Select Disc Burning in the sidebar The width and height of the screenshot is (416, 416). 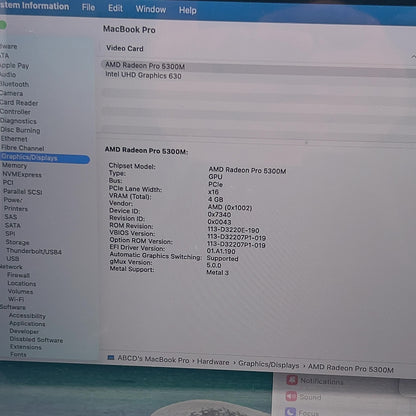[20, 130]
